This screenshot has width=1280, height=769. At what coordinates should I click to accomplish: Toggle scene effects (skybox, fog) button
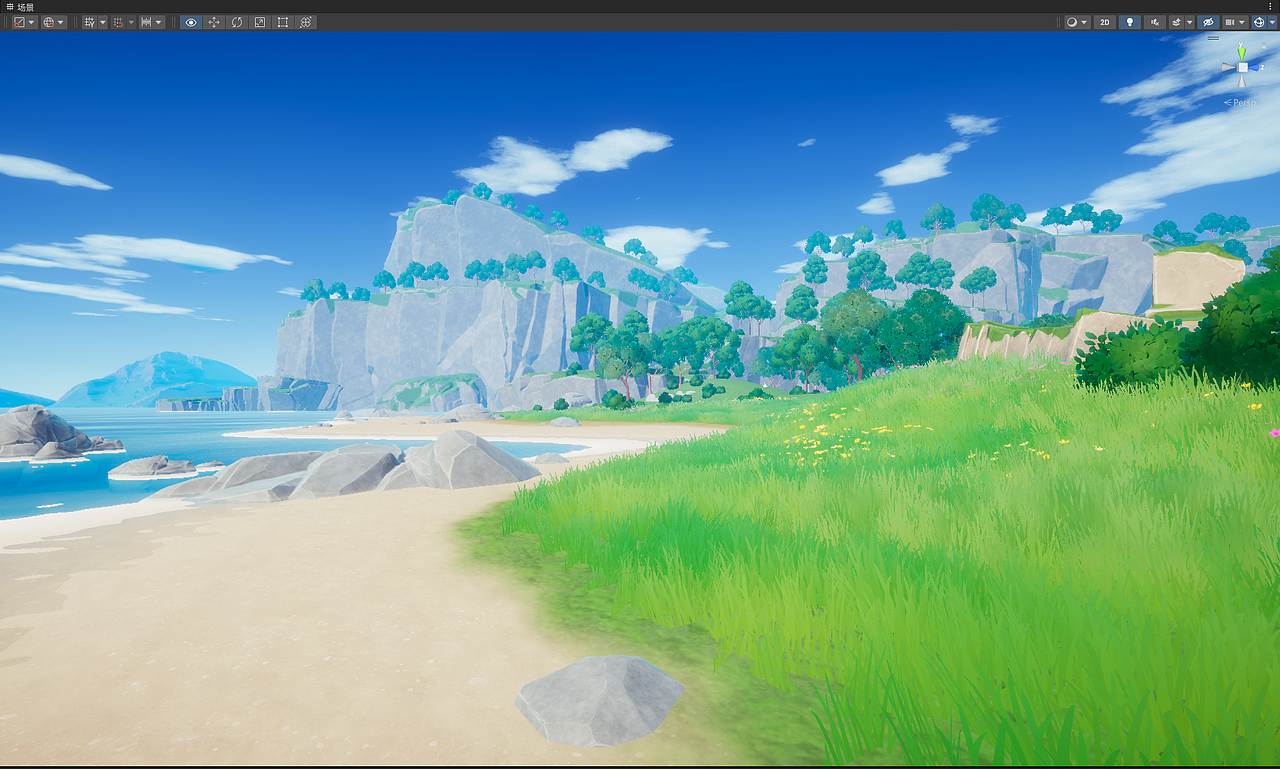pyautogui.click(x=1177, y=22)
